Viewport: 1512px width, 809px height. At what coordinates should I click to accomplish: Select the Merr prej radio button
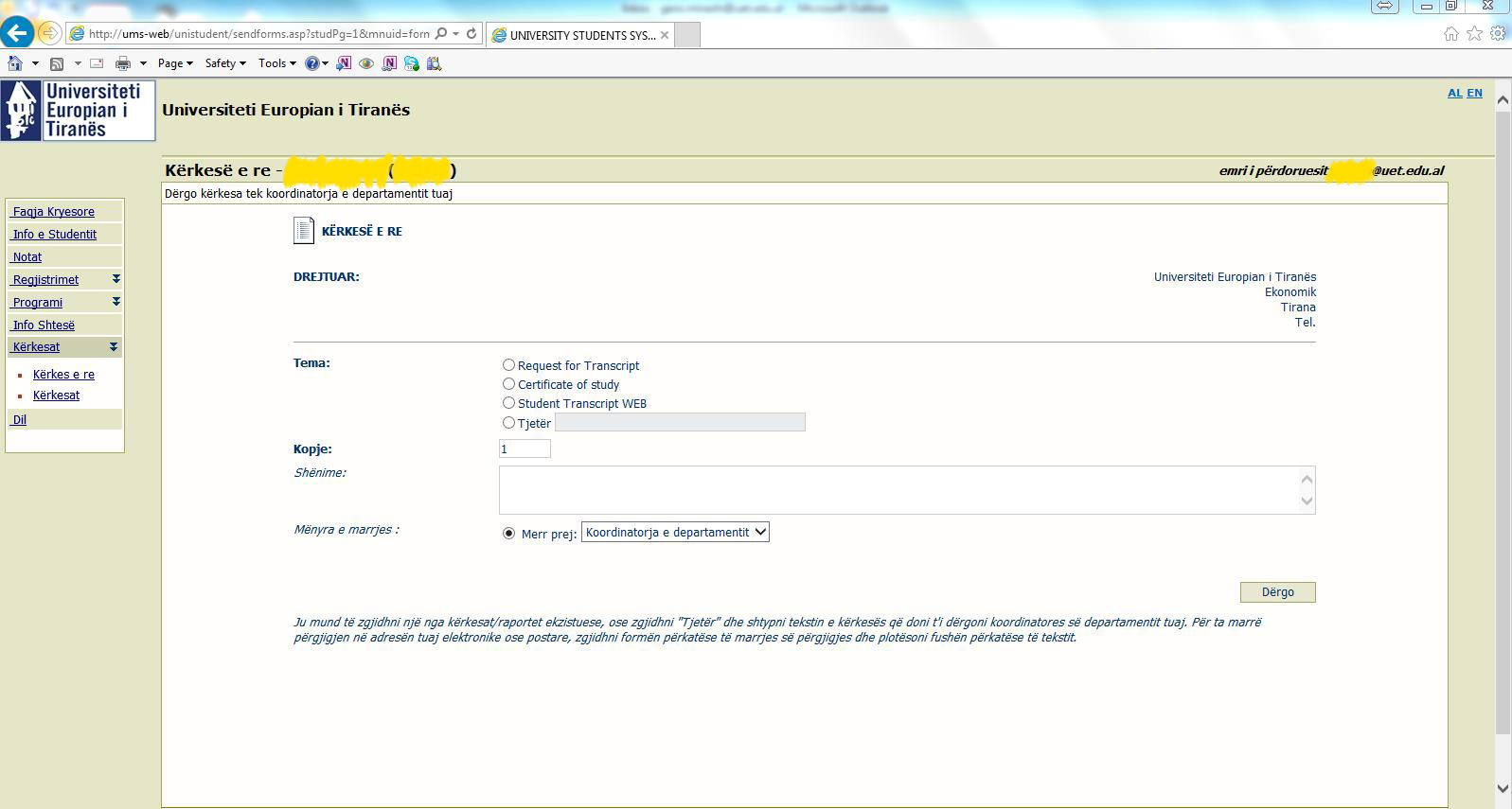point(509,534)
